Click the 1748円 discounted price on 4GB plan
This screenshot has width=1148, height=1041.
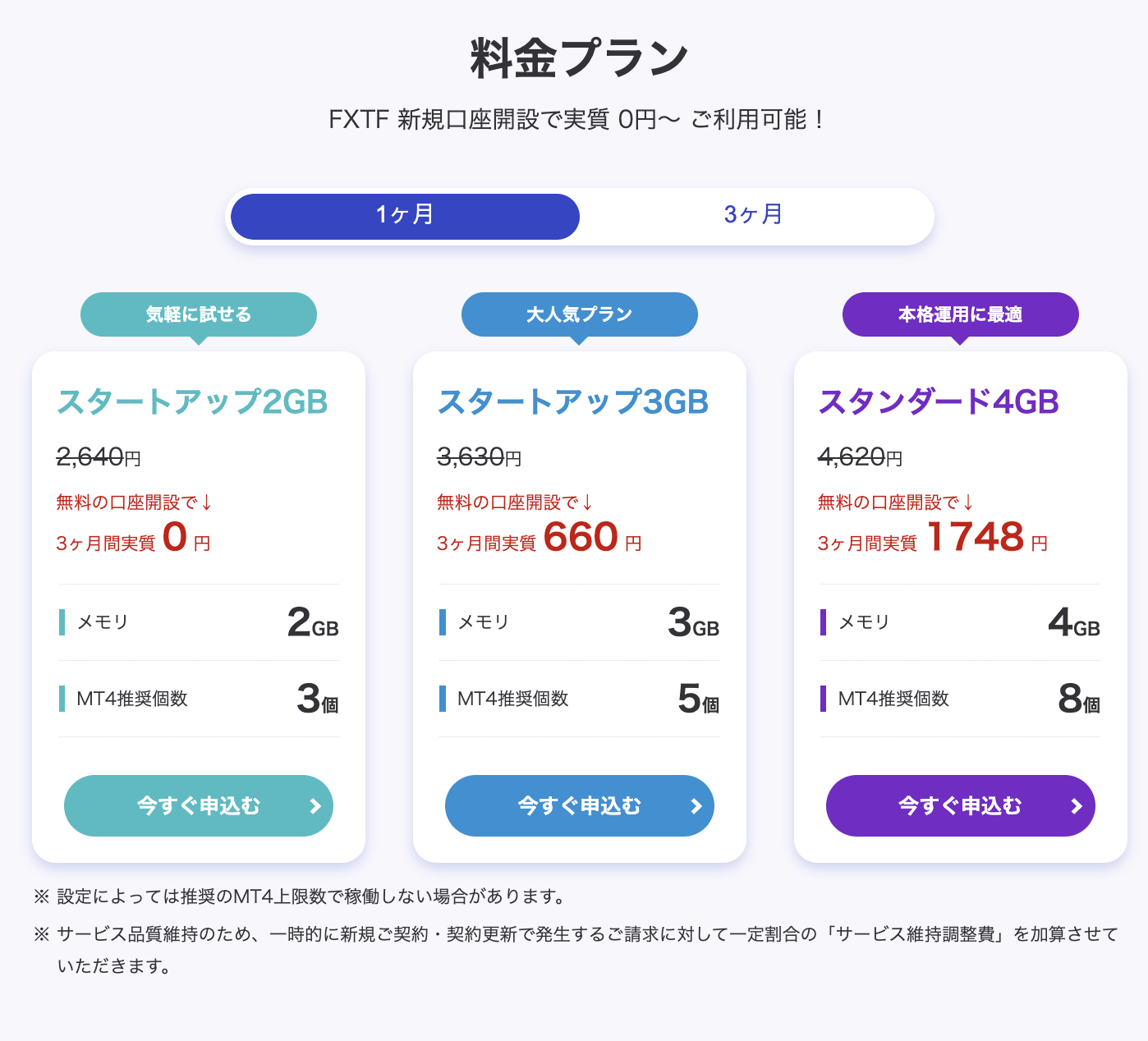(987, 538)
